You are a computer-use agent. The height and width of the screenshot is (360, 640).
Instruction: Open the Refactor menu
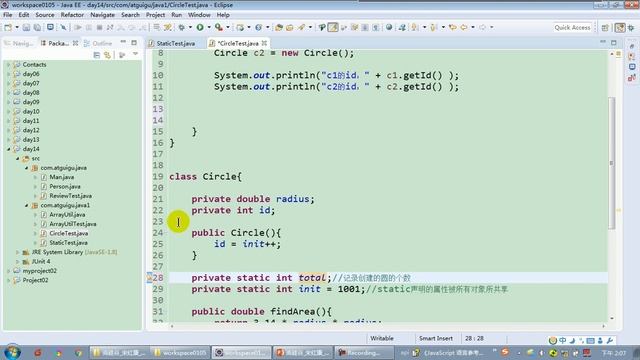click(x=72, y=15)
